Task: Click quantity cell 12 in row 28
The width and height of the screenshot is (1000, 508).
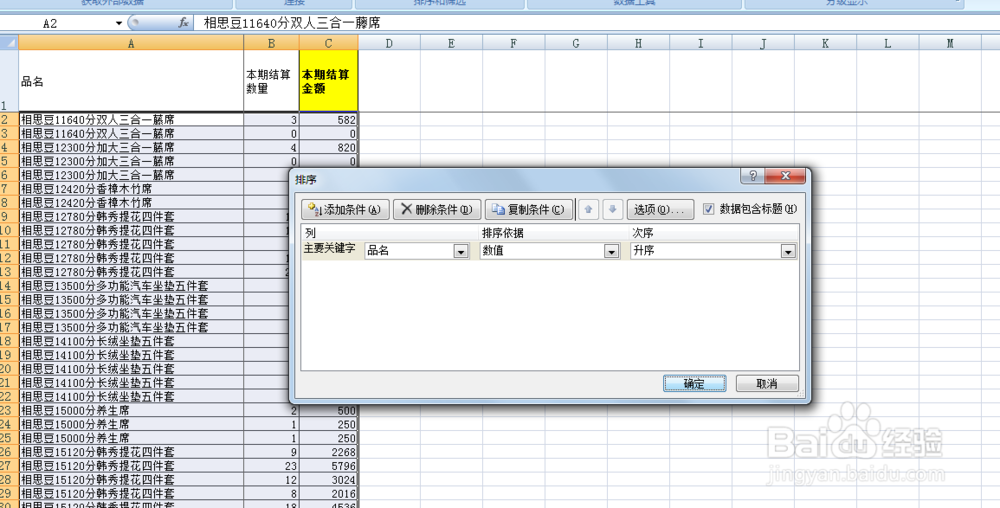Action: tap(271, 479)
